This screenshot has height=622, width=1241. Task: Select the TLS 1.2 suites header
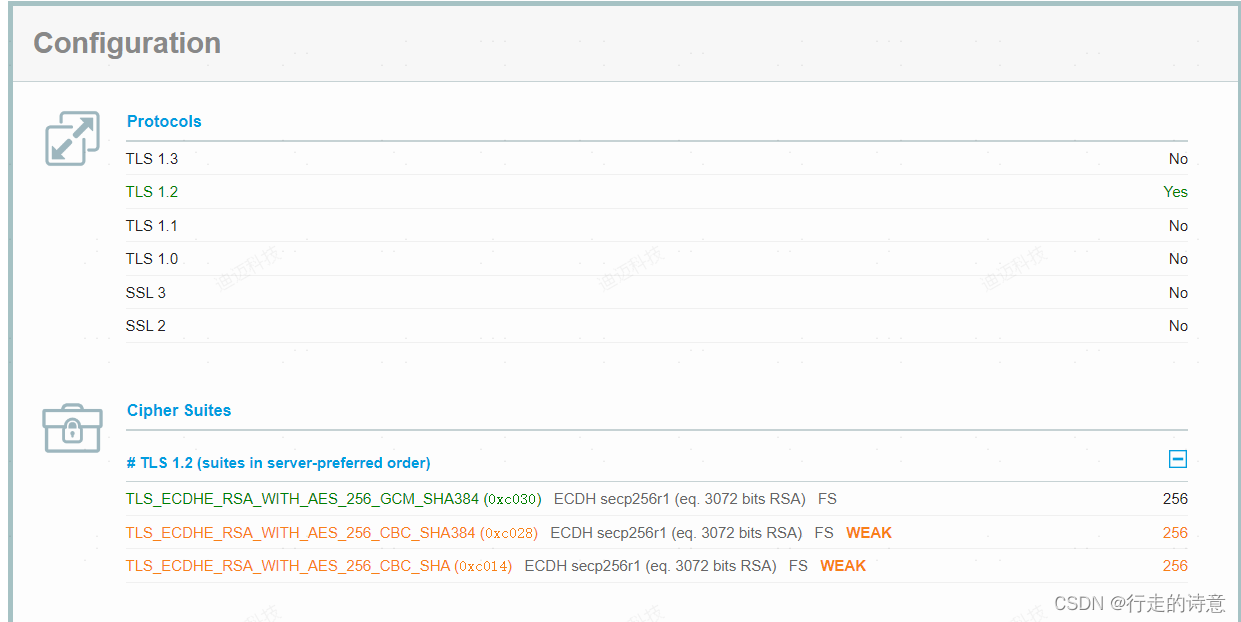point(277,462)
